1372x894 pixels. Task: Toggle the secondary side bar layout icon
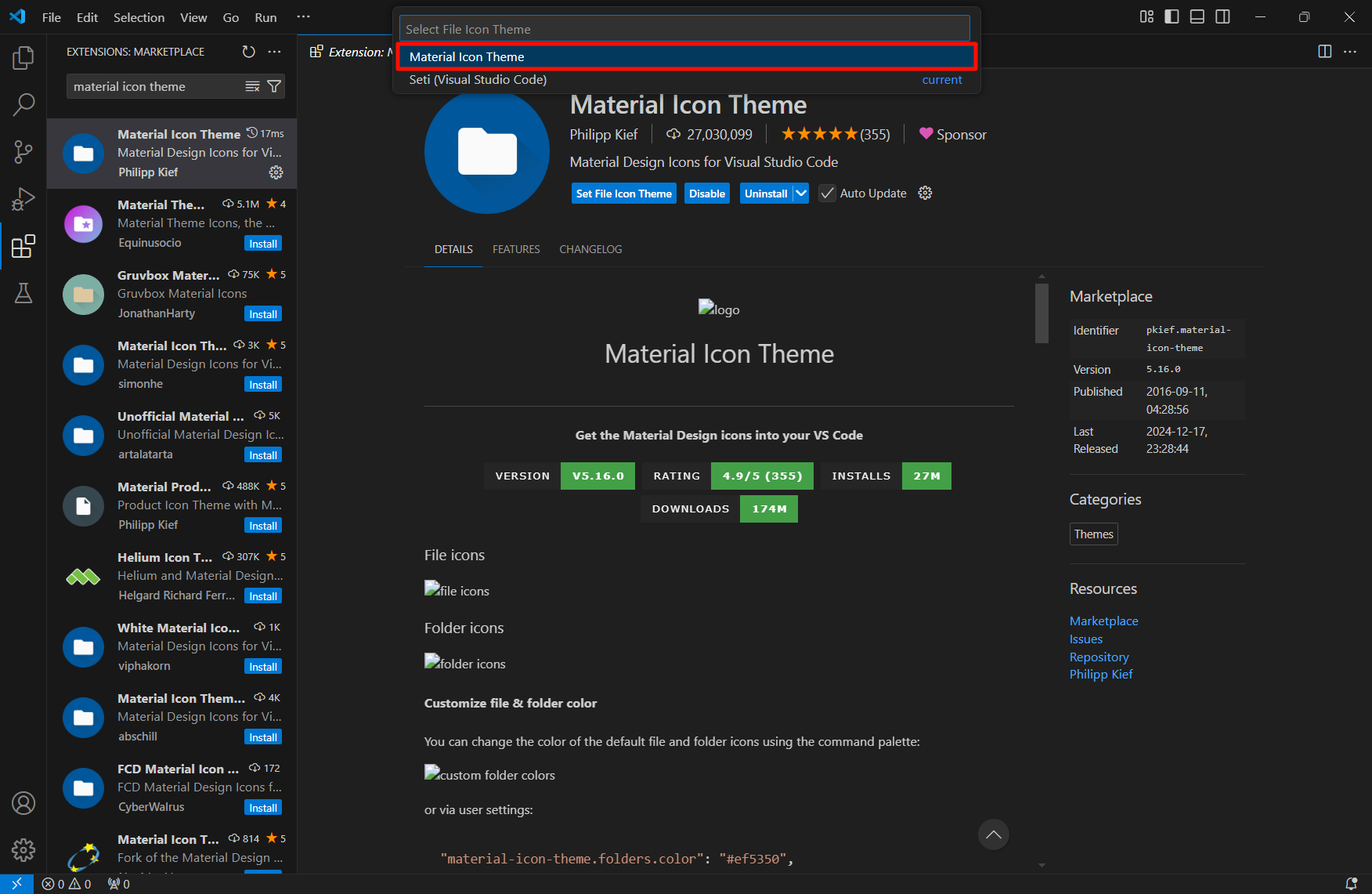(x=1222, y=16)
